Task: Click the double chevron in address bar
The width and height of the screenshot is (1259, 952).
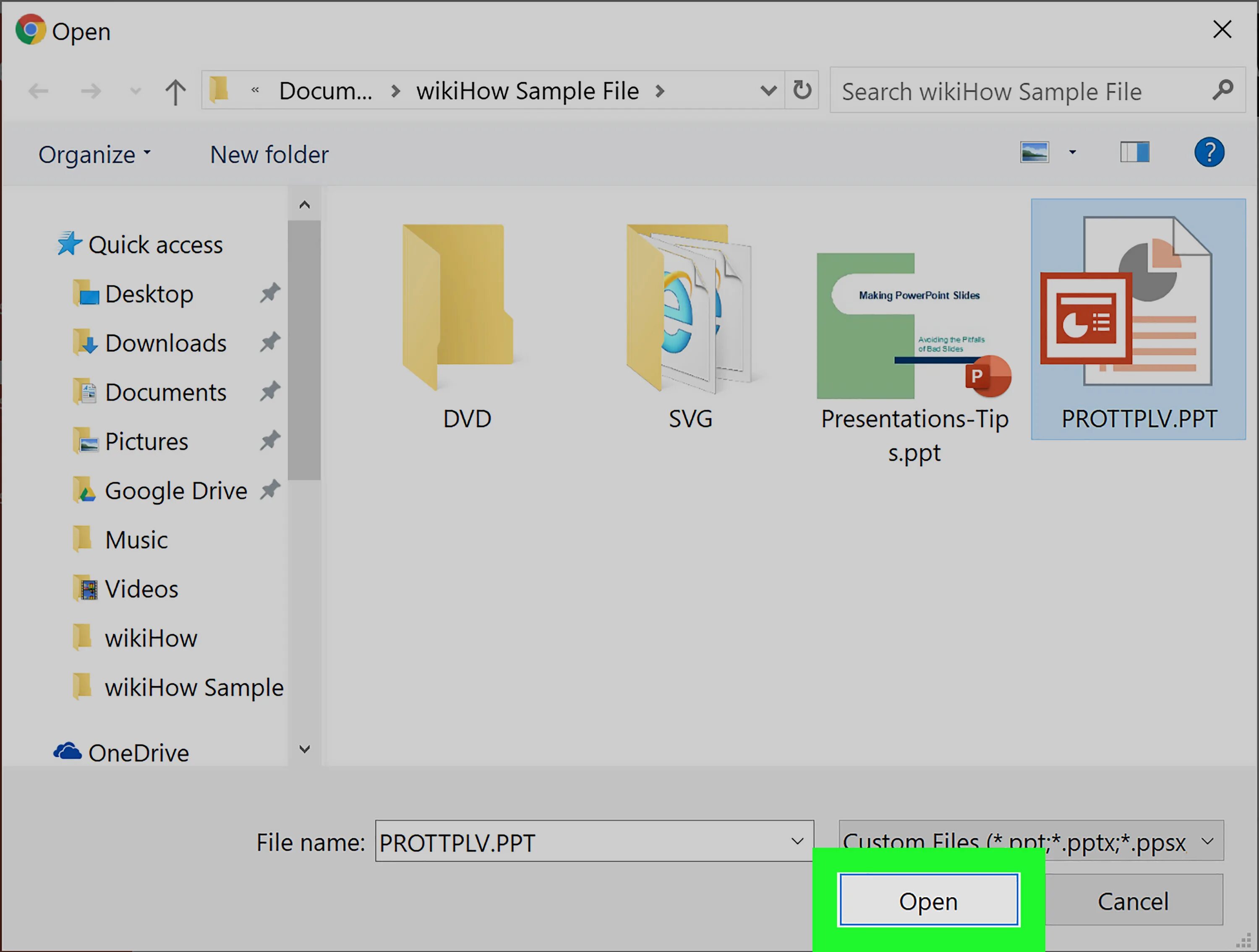Action: 255,90
